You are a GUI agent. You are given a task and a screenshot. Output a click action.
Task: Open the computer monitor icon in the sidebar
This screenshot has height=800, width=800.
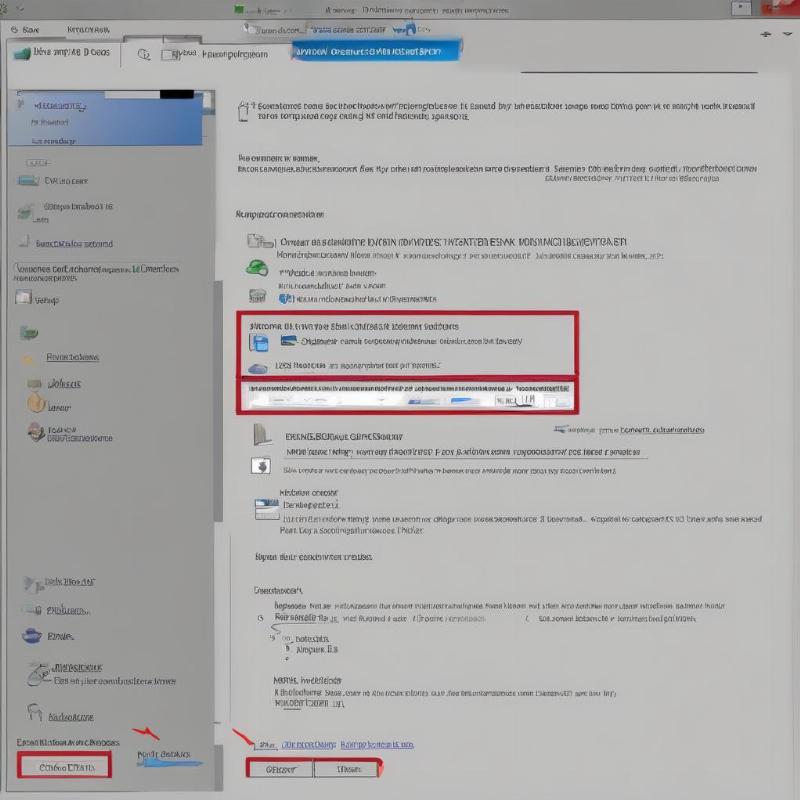[x=28, y=181]
